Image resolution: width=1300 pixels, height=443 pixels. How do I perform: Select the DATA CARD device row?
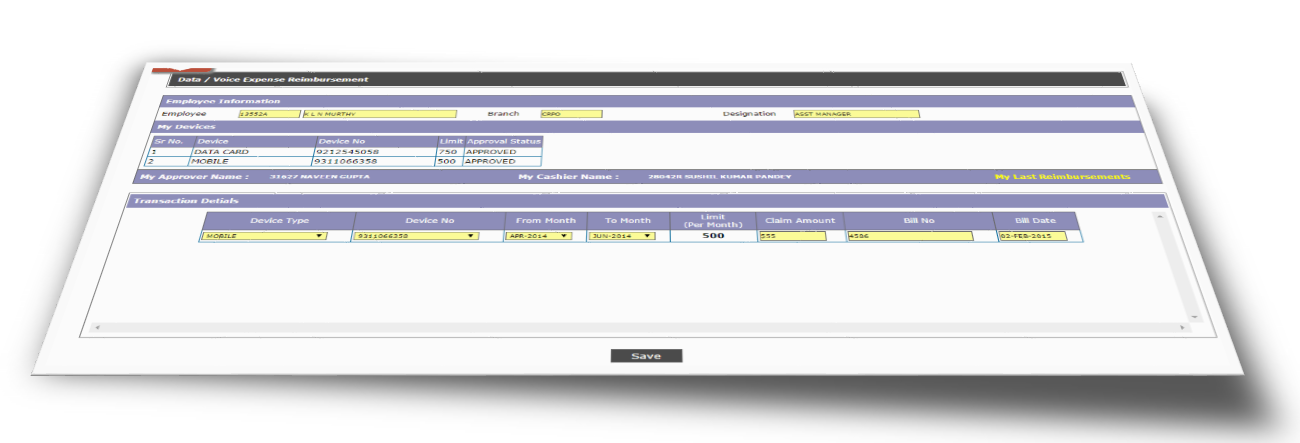[222, 152]
